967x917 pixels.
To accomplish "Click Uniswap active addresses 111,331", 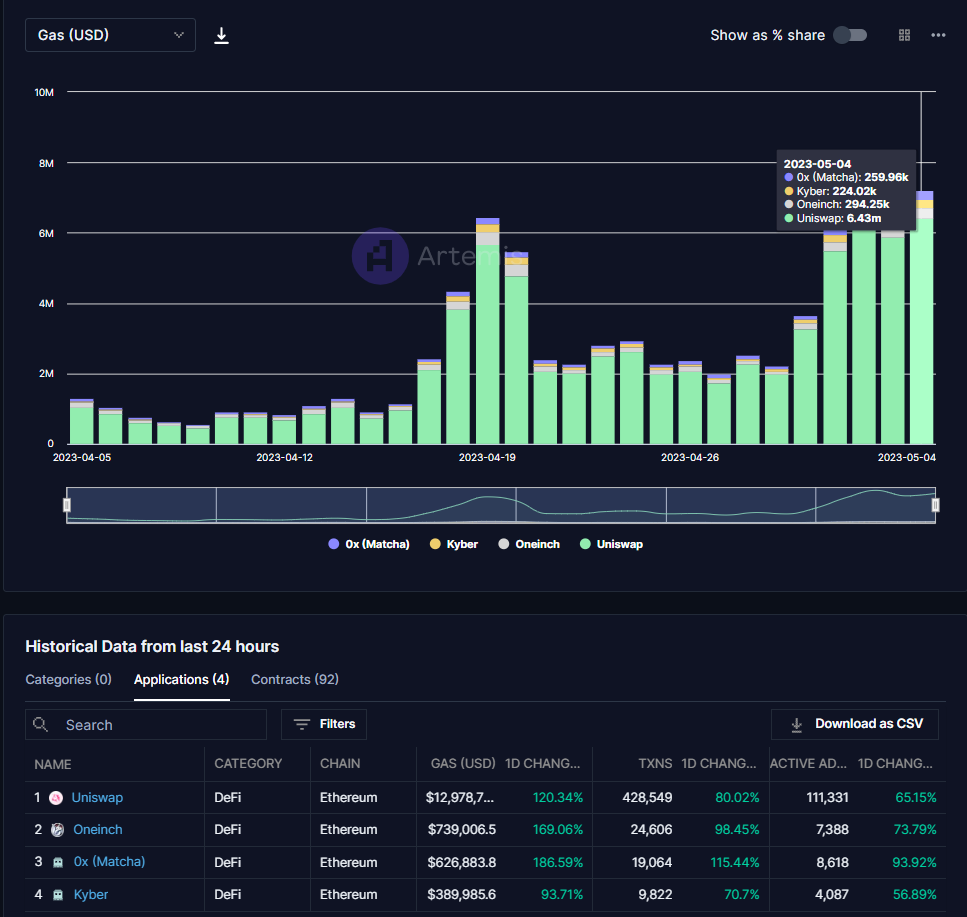I will pos(828,797).
